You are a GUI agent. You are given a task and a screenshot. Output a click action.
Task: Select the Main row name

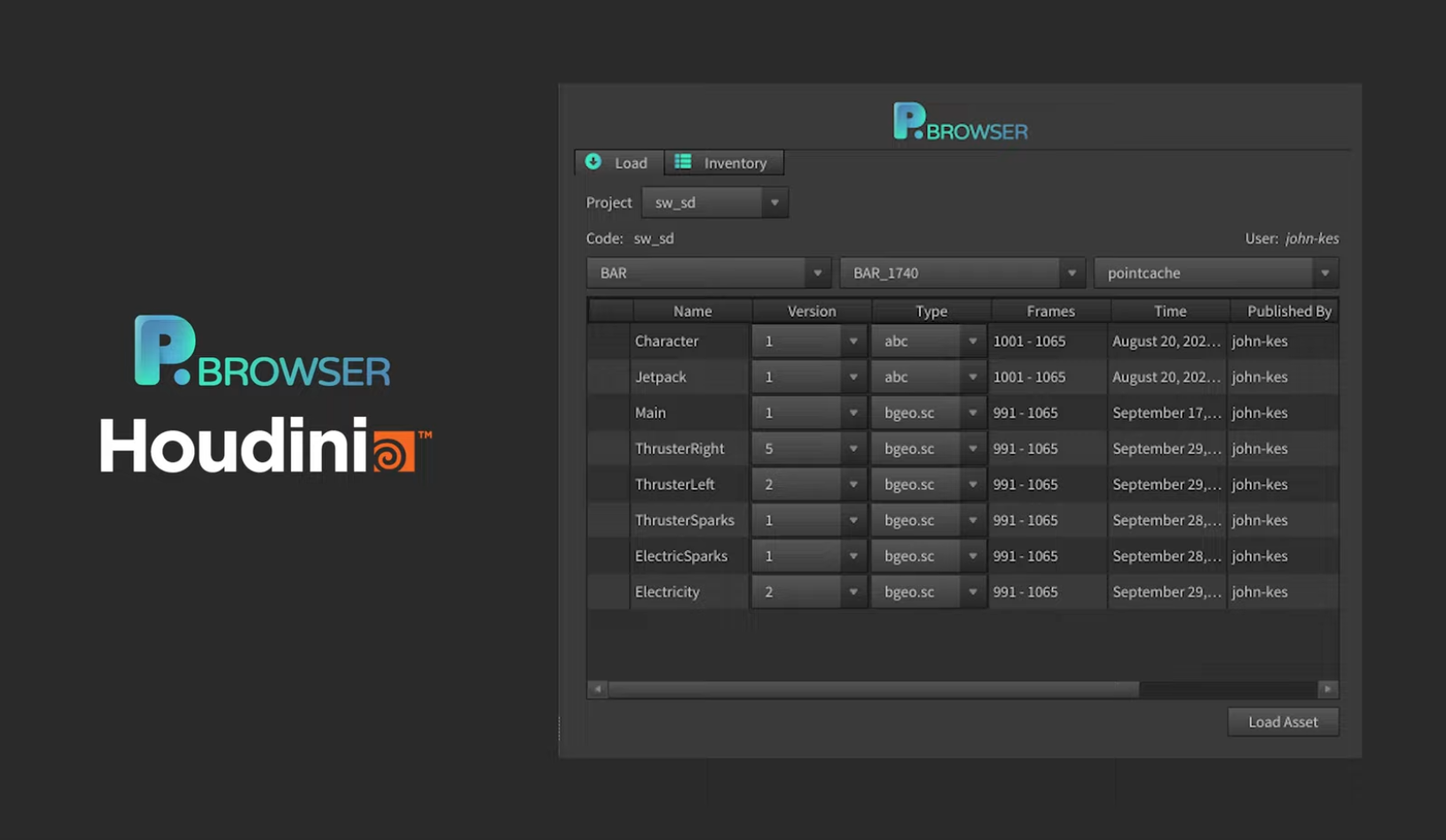650,412
